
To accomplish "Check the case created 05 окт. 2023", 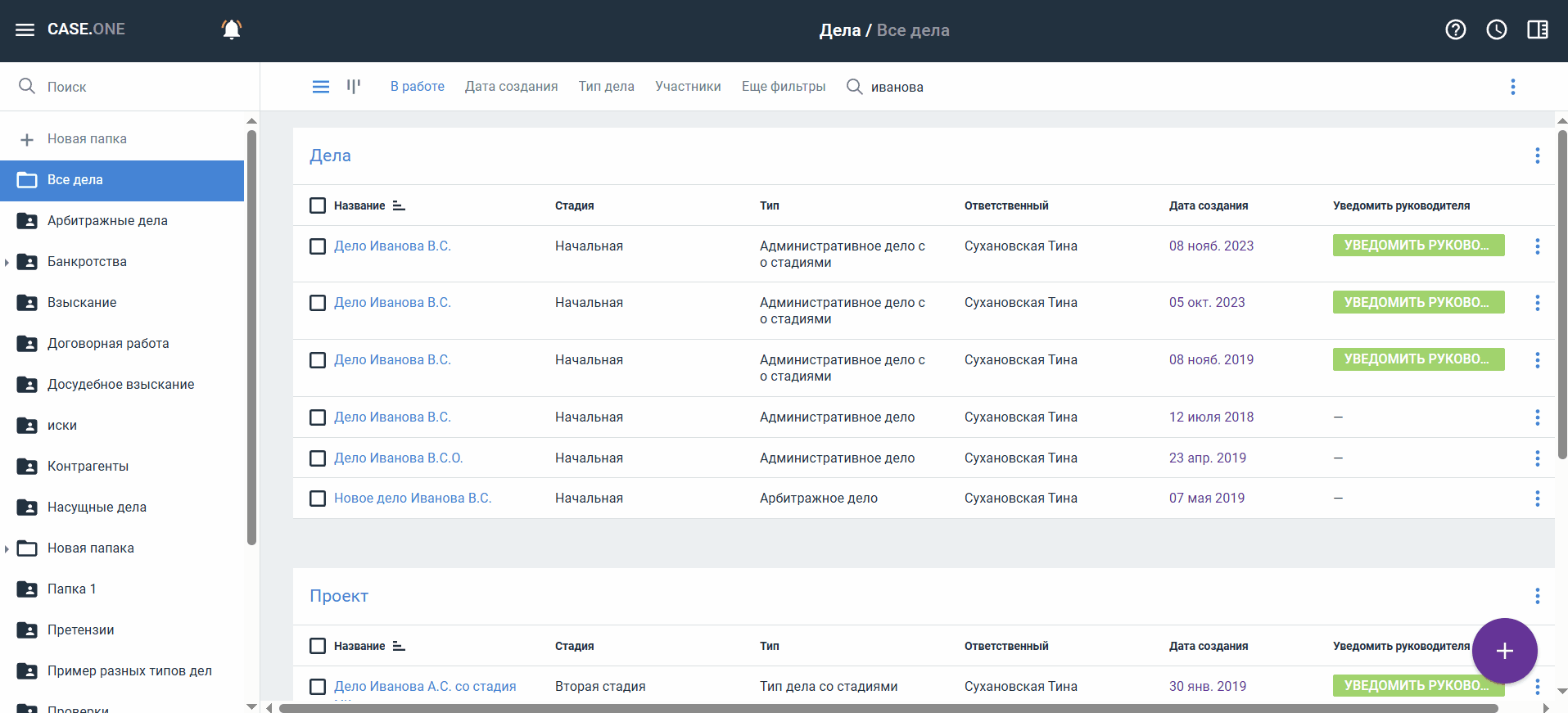I will pos(318,303).
